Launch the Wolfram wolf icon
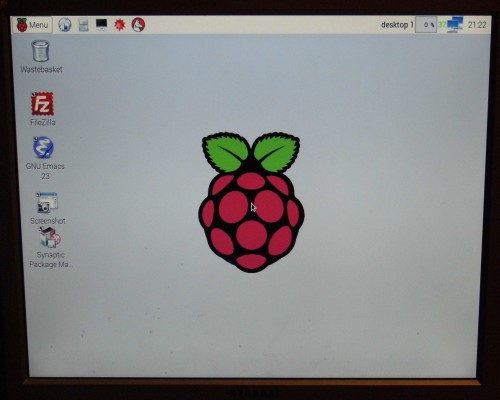This screenshot has height=400, width=500. click(x=138, y=25)
